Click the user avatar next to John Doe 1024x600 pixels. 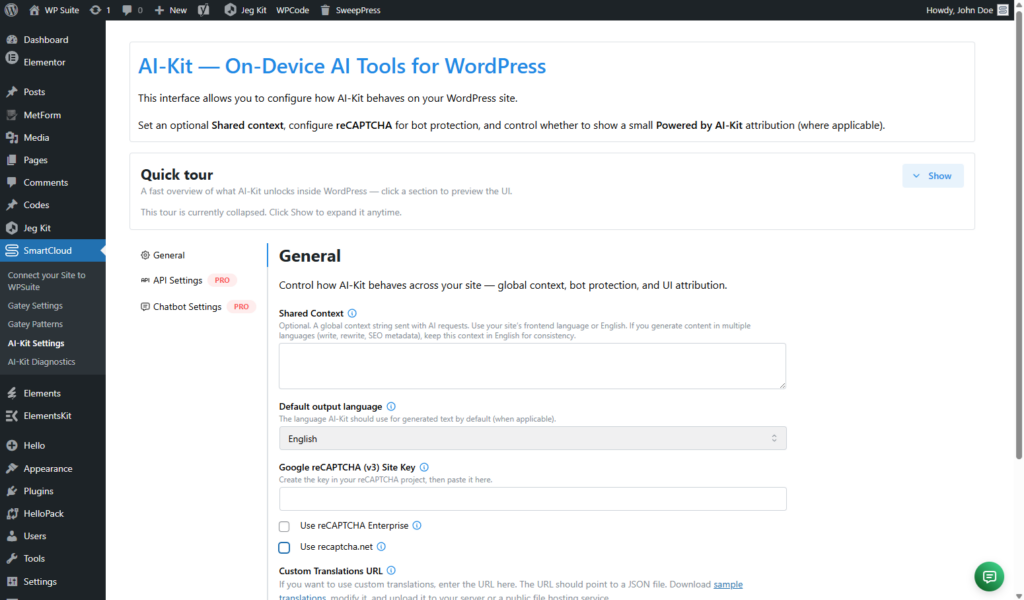1002,10
